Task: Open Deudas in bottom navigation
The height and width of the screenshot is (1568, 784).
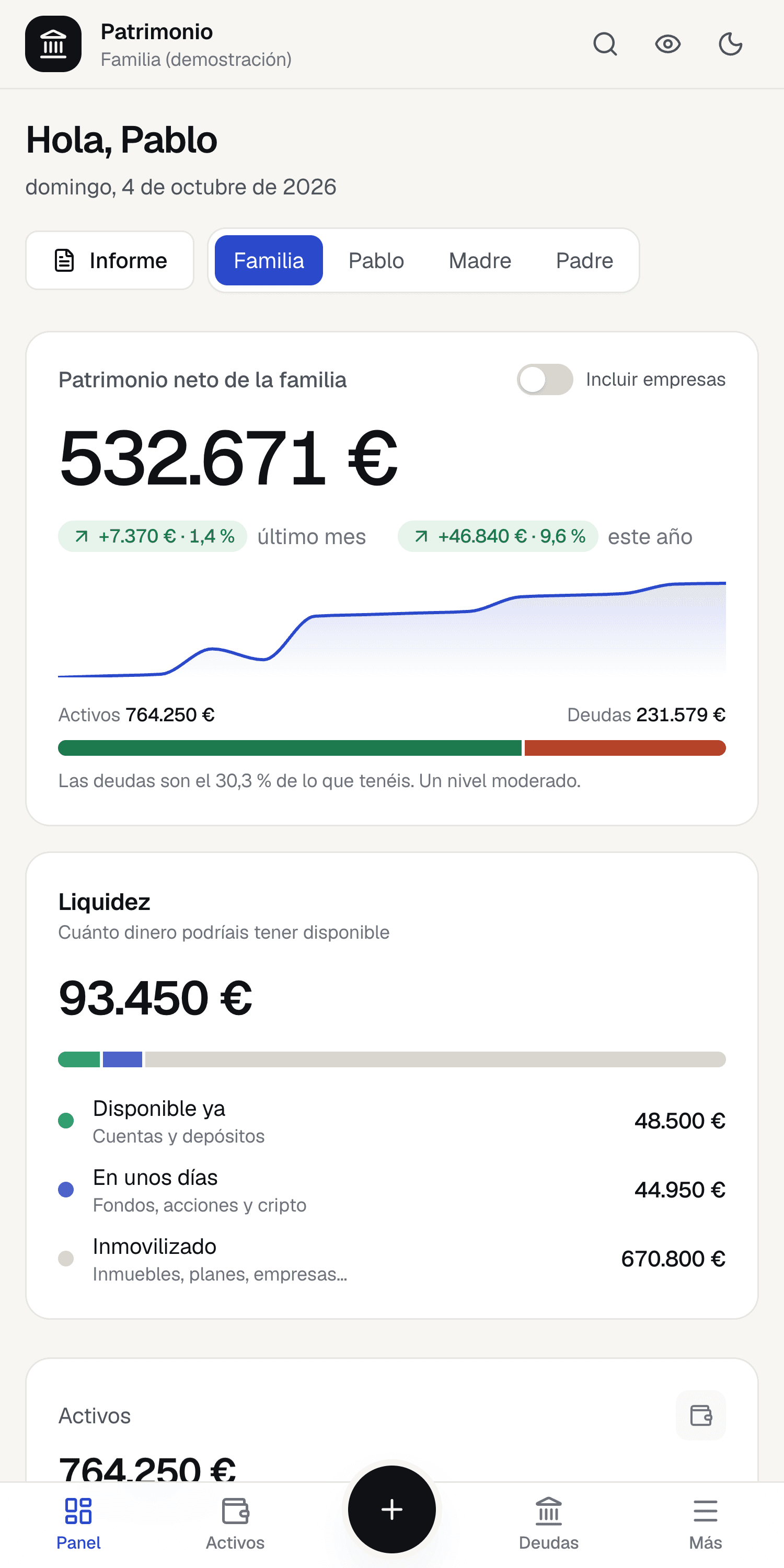Action: [x=548, y=1524]
